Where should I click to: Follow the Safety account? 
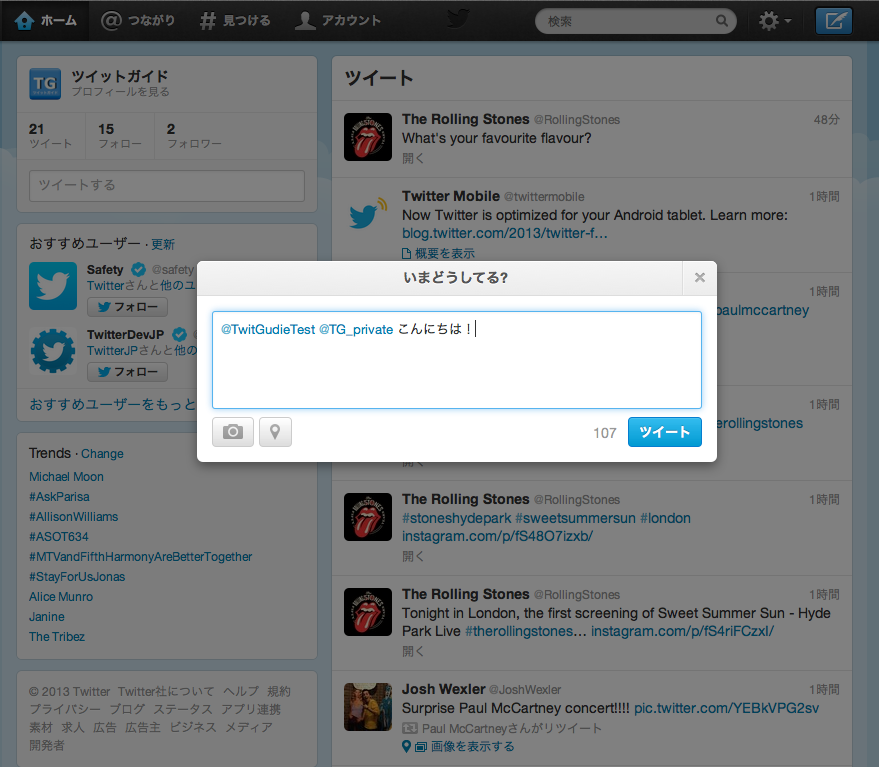pos(127,307)
